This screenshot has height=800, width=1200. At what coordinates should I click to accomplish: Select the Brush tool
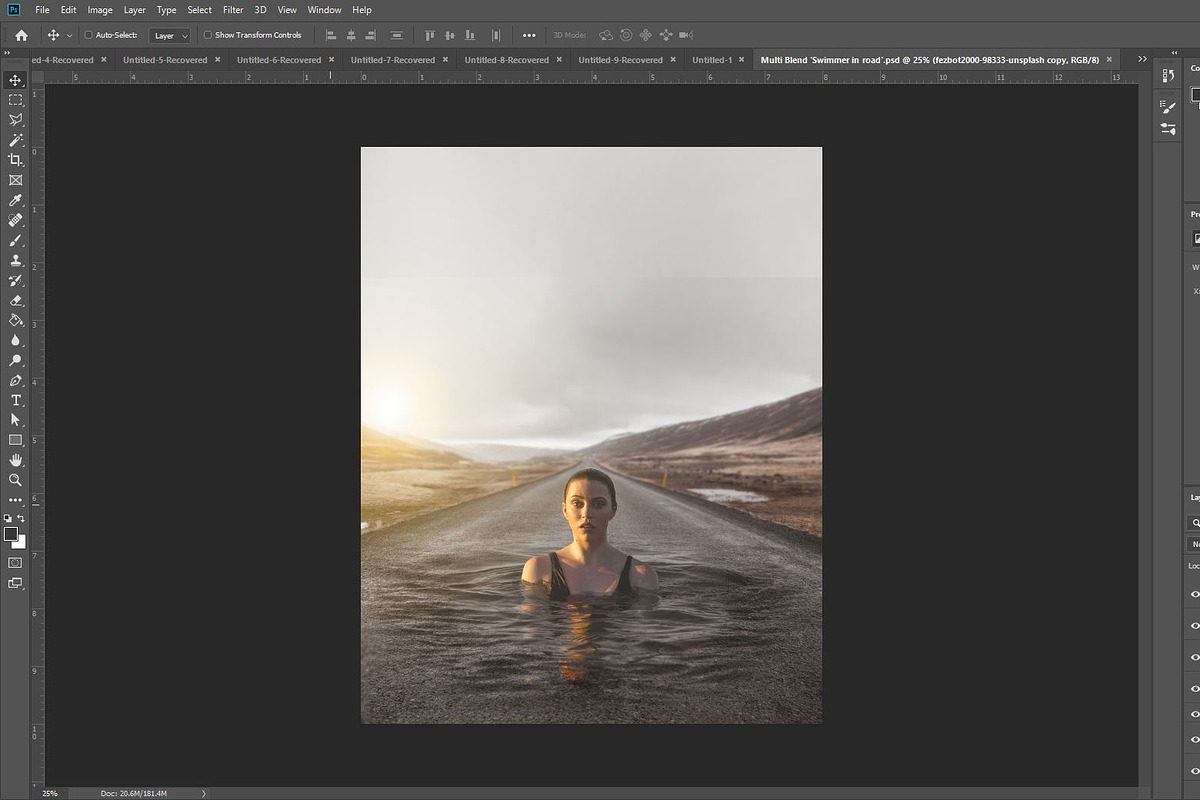(x=15, y=240)
